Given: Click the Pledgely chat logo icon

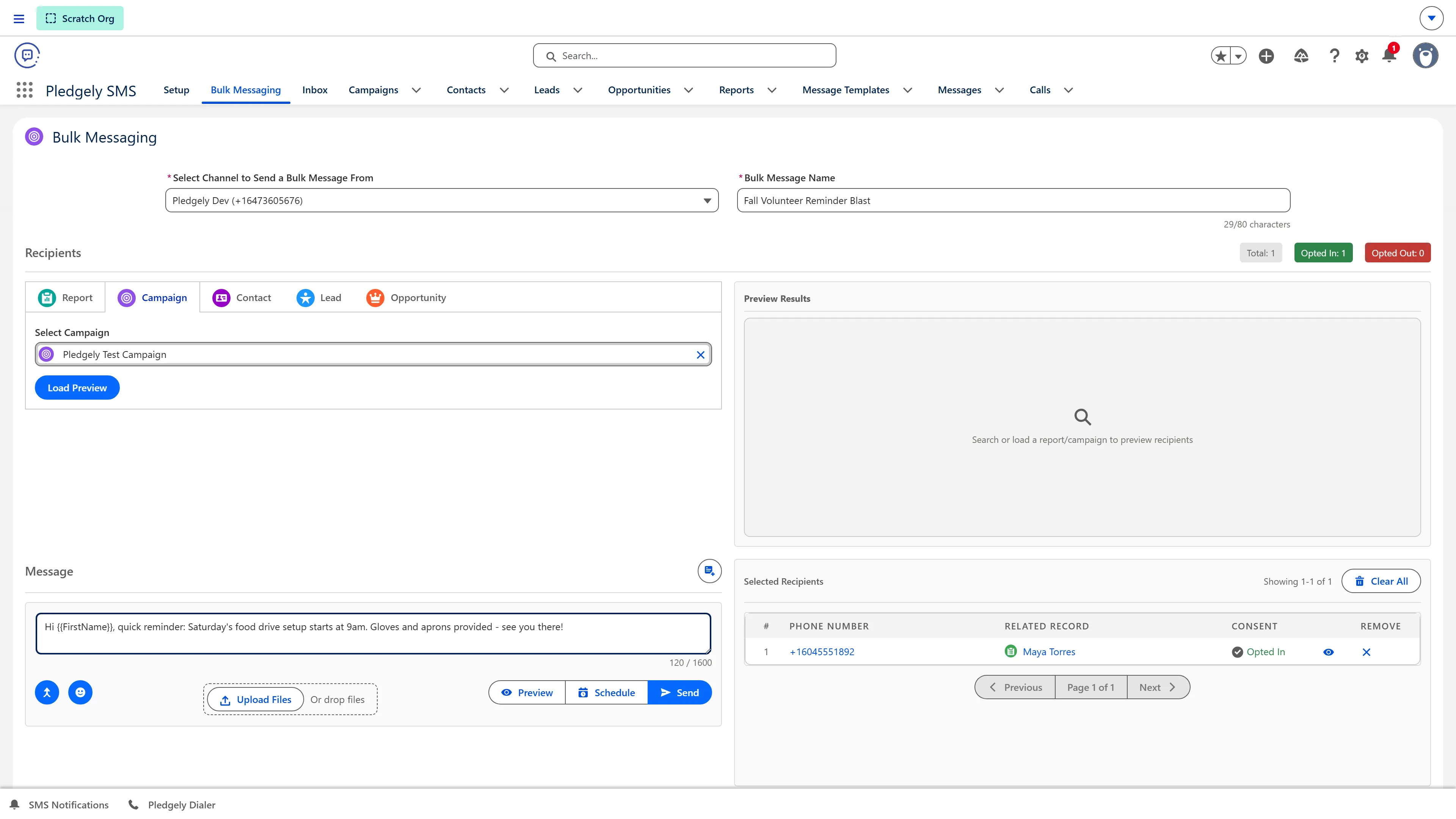Looking at the screenshot, I should 27,55.
